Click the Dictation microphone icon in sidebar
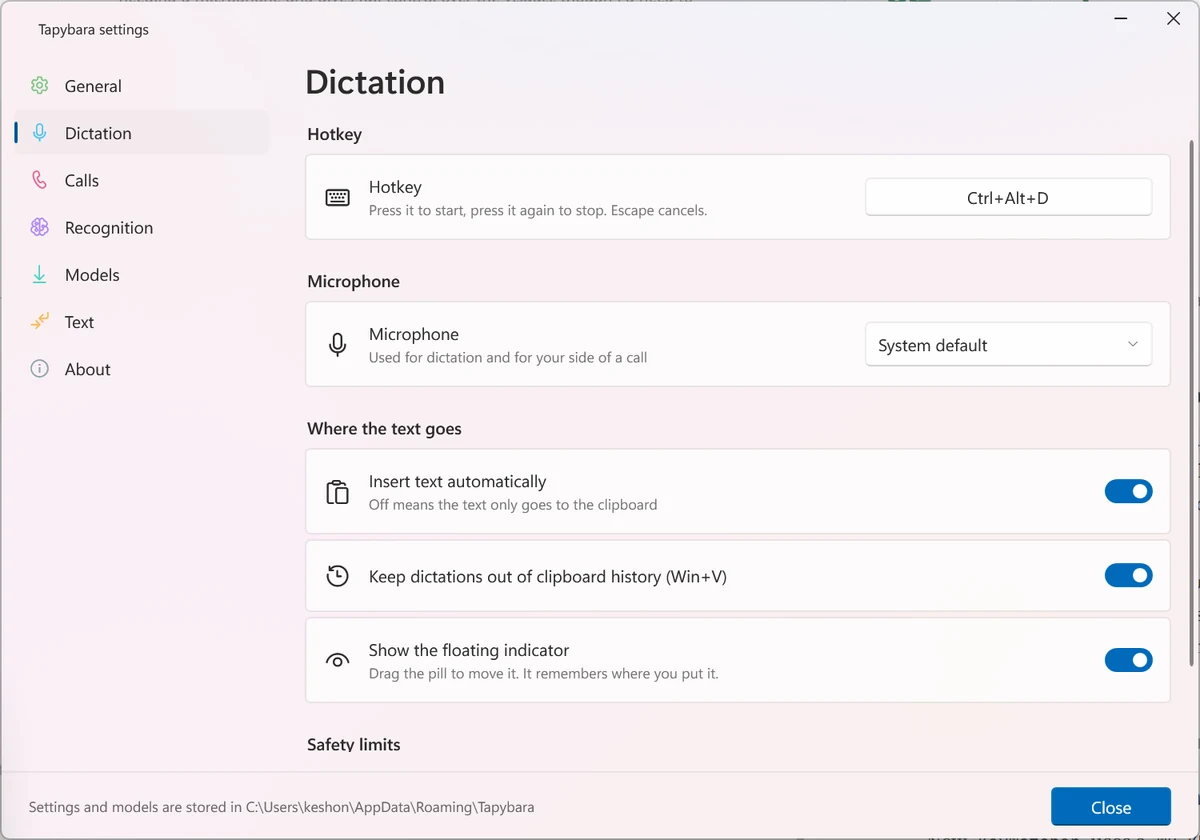1200x840 pixels. 39,133
